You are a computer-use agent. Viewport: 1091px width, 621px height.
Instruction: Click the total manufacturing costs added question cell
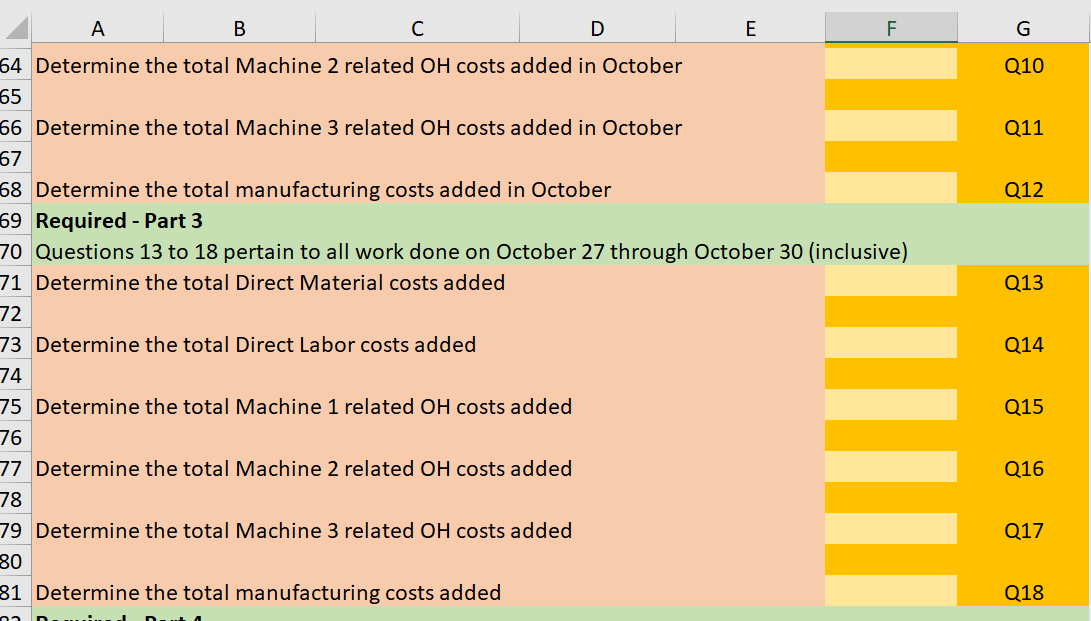(x=300, y=592)
